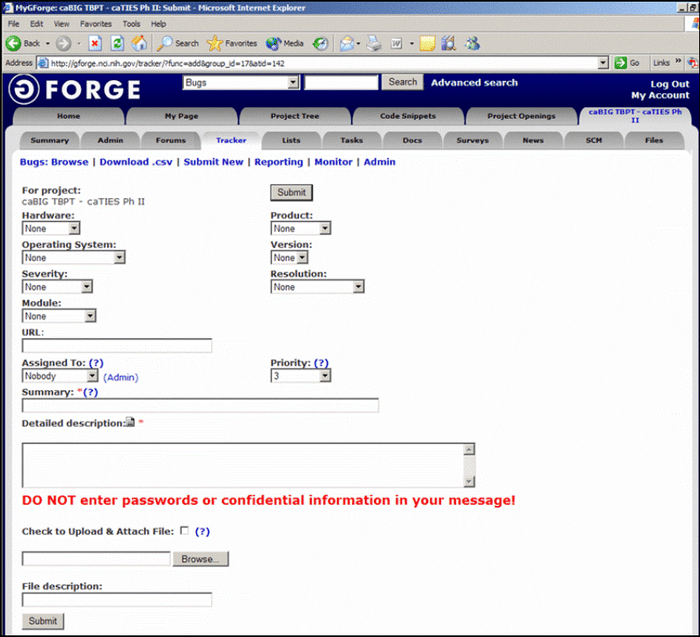The image size is (700, 637).
Task: Open the Resolution dropdown list
Action: point(317,287)
